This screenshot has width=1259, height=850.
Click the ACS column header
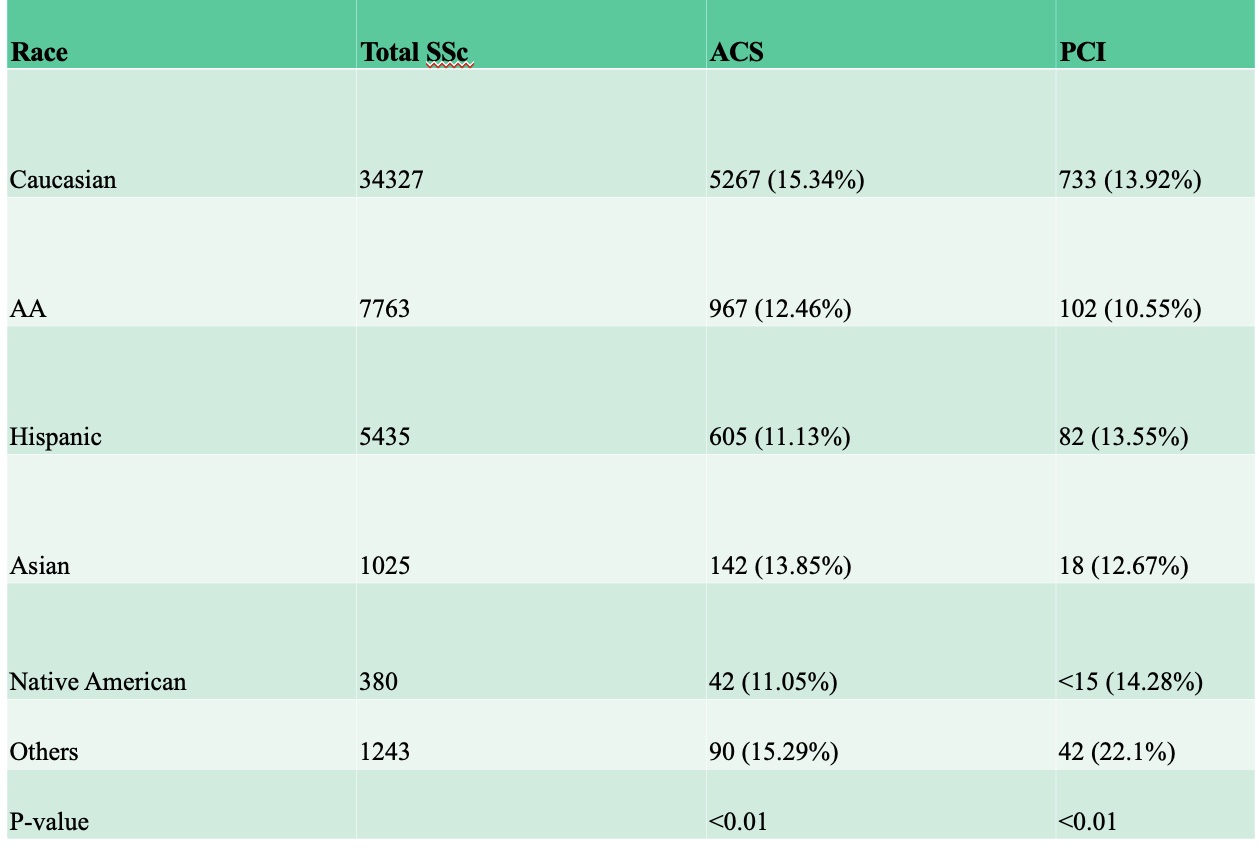point(735,51)
